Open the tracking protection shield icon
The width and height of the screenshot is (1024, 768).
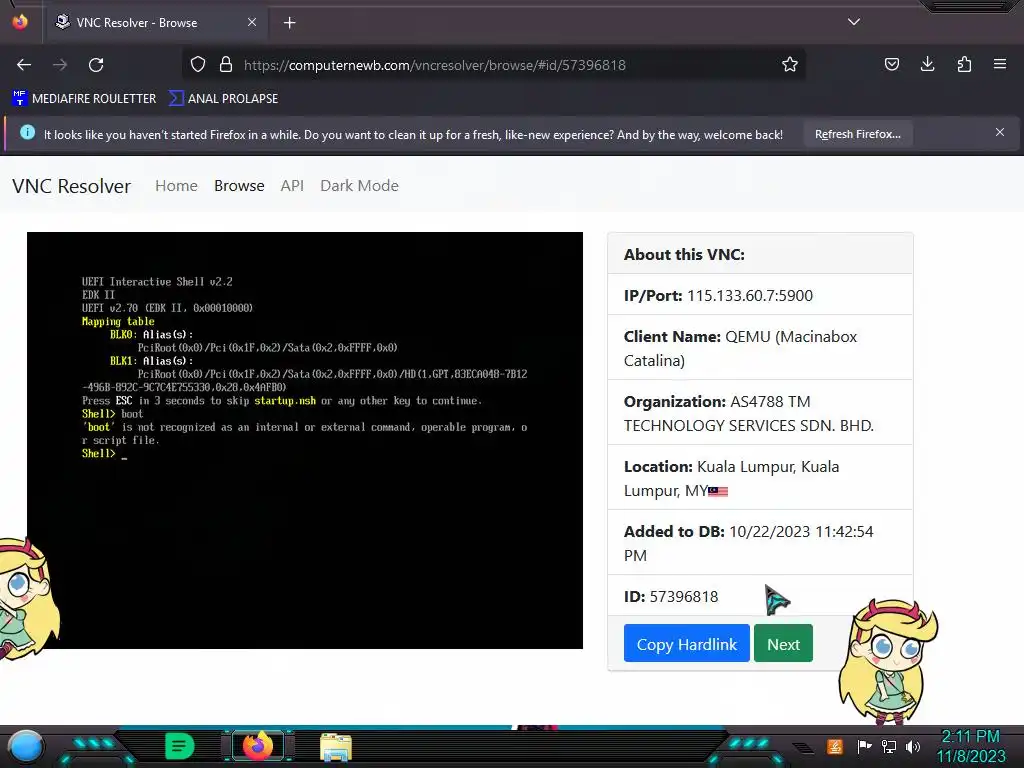pos(198,64)
